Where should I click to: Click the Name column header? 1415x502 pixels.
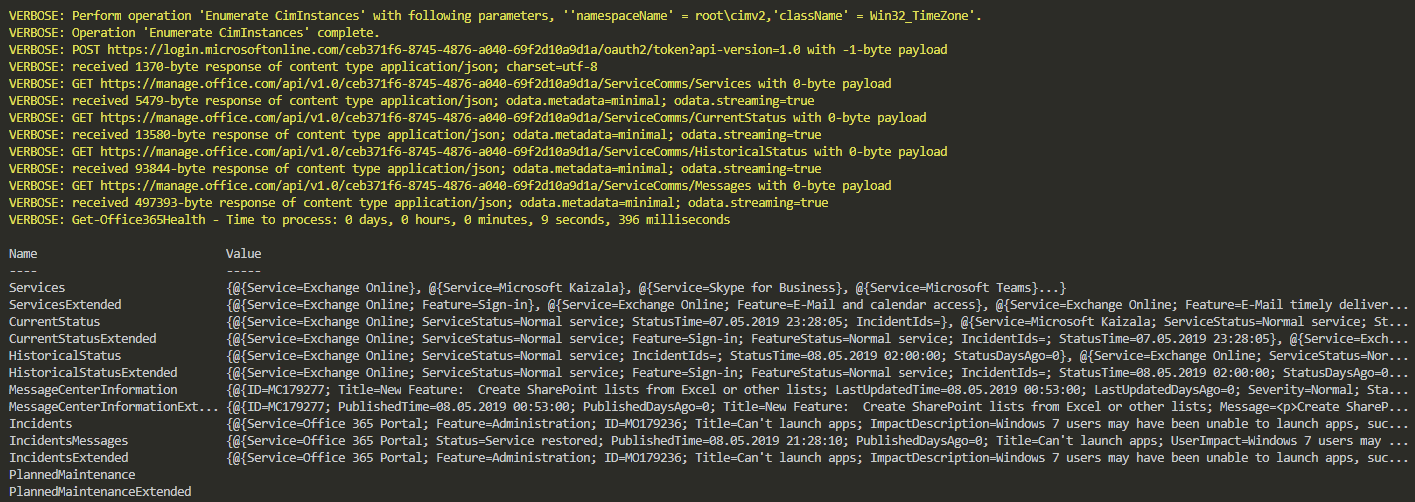coord(23,254)
